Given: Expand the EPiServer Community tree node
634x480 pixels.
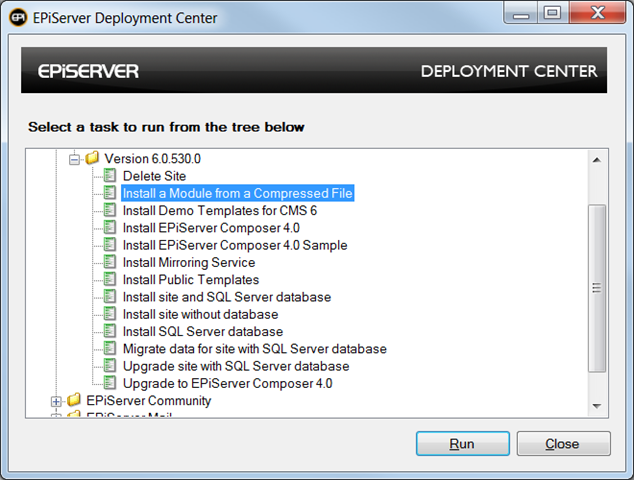Looking at the screenshot, I should tap(56, 401).
